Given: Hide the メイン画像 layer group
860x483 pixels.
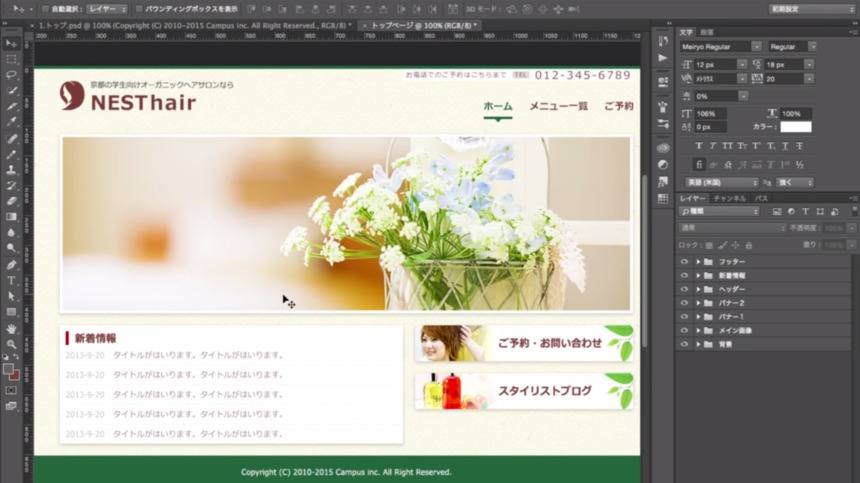Looking at the screenshot, I should 684,331.
